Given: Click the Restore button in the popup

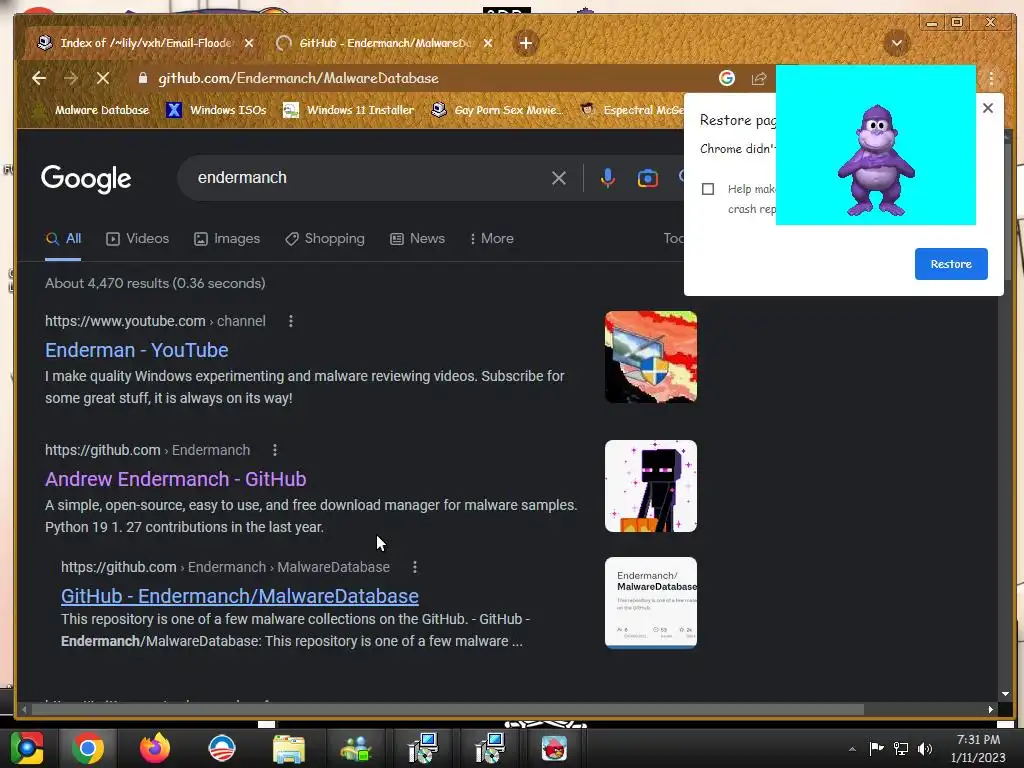Looking at the screenshot, I should tap(951, 264).
